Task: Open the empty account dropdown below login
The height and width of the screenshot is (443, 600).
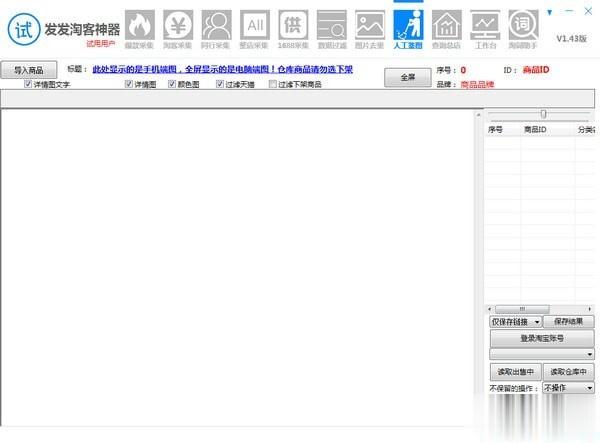Action: [542, 354]
